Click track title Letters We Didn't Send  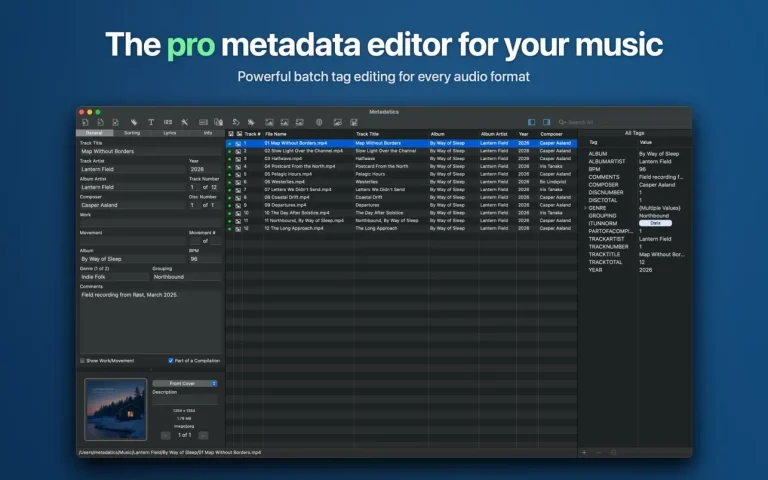point(380,190)
